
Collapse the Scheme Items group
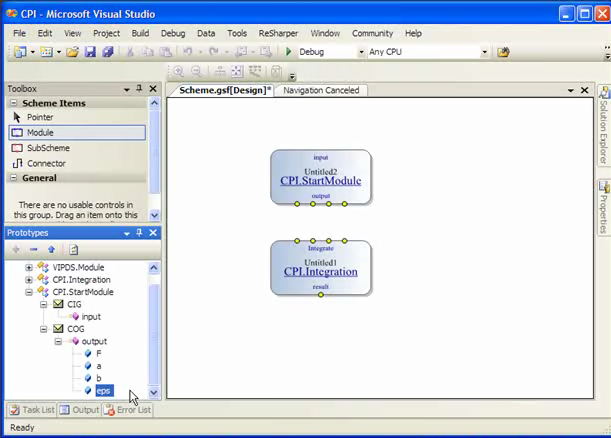pyautogui.click(x=14, y=103)
